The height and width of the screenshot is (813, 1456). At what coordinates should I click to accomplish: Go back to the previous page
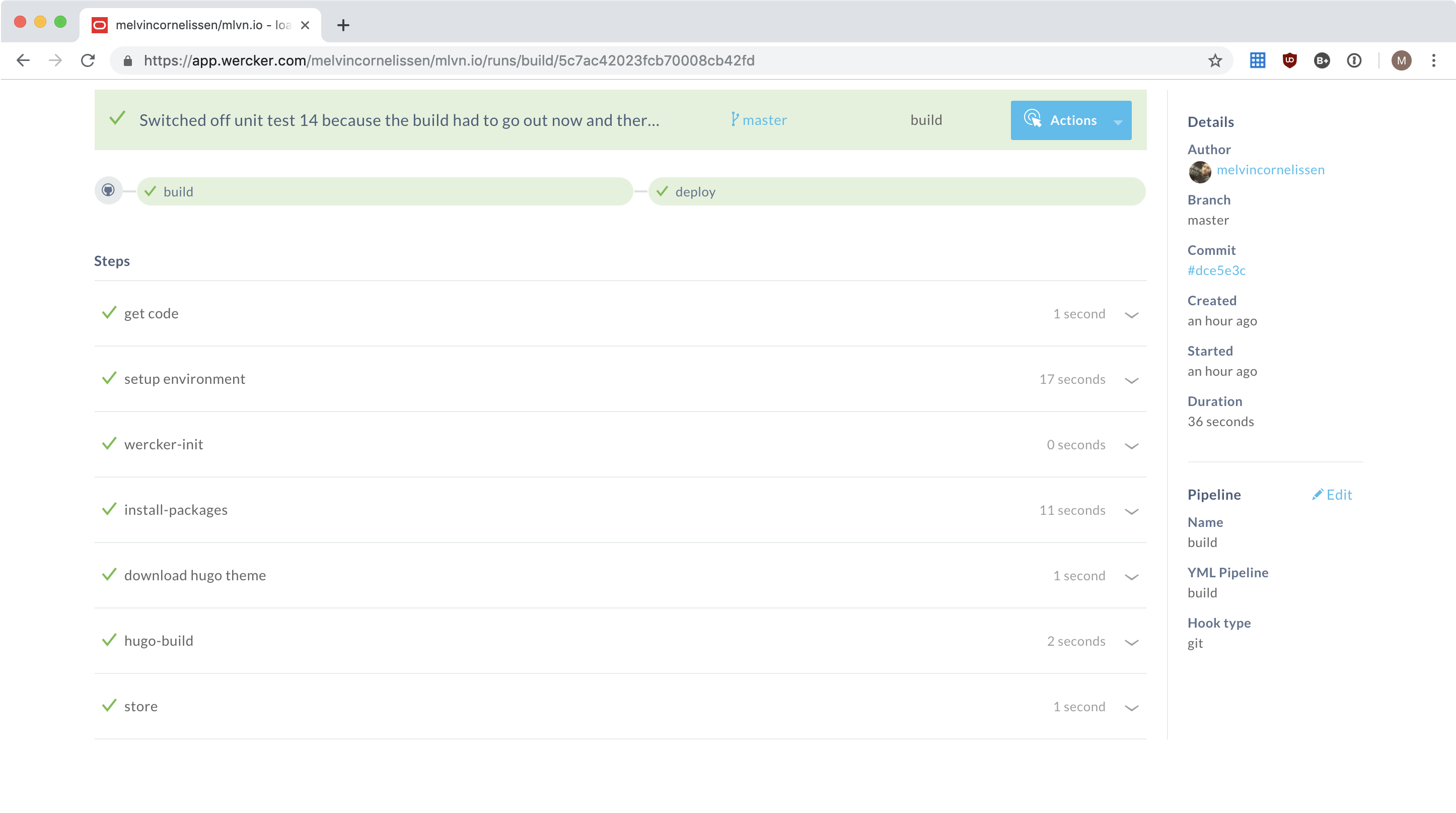23,60
